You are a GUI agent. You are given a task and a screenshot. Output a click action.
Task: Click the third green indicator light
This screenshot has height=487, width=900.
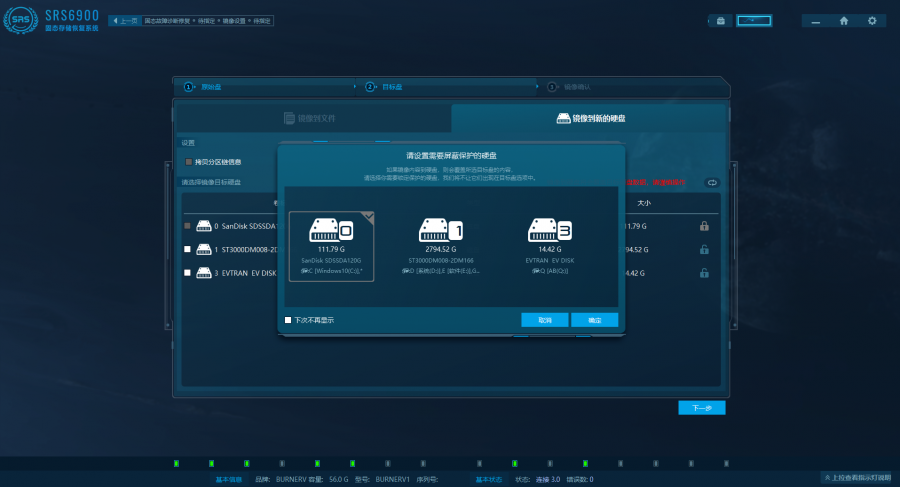[247, 463]
